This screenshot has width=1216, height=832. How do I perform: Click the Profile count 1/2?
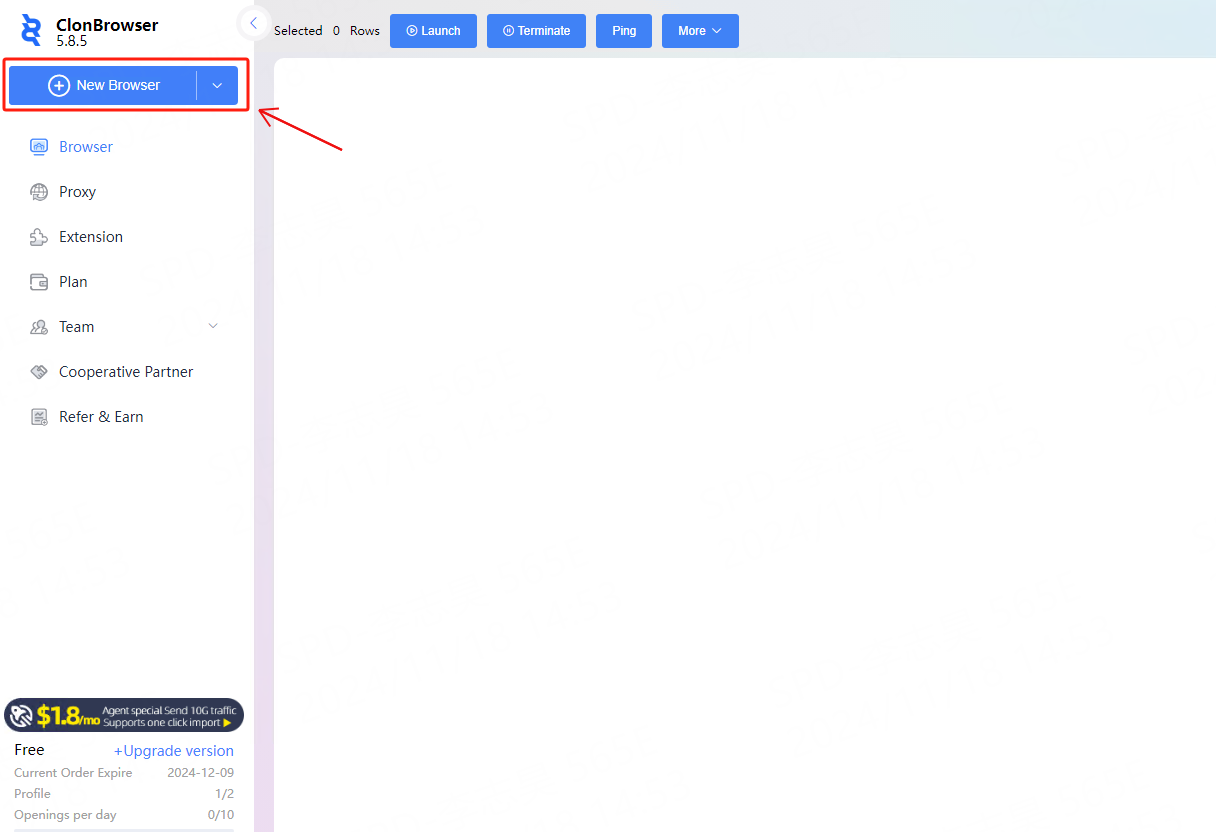click(224, 794)
